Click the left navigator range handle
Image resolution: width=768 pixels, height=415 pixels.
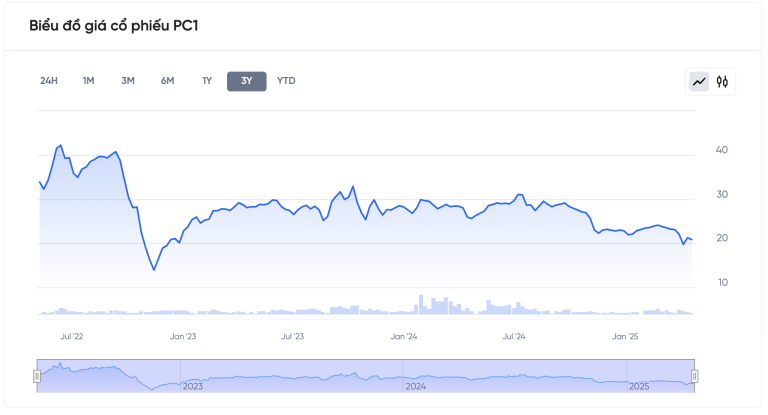coord(37,376)
